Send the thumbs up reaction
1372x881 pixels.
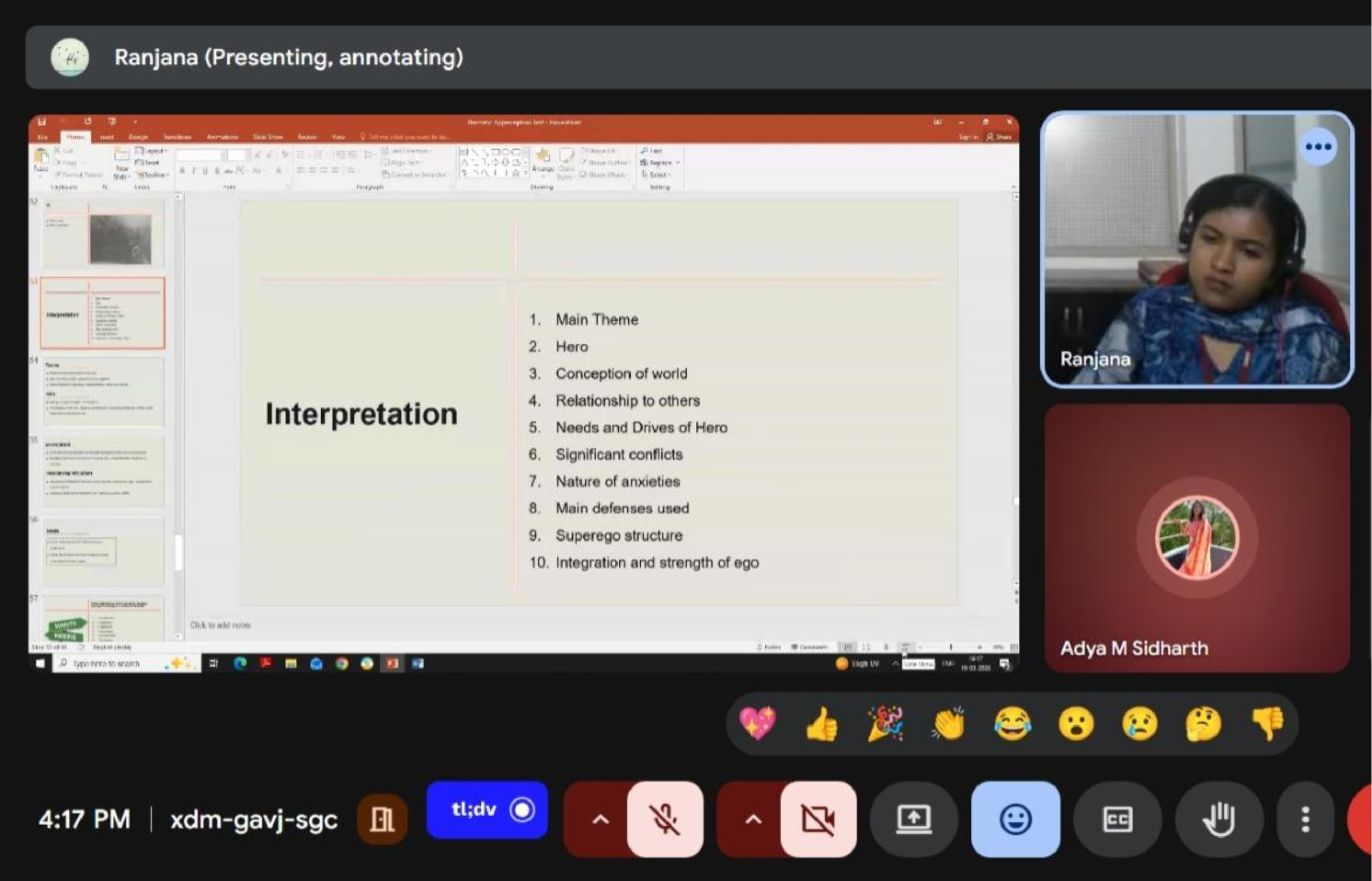(x=821, y=723)
